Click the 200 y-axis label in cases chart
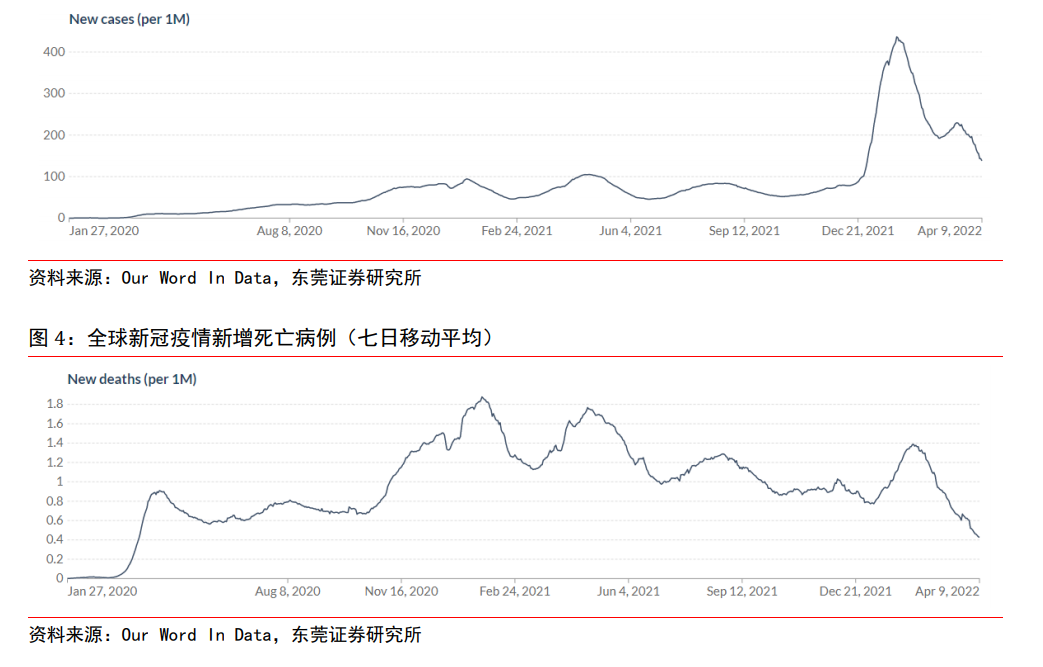This screenshot has height=667, width=1043. (x=54, y=135)
